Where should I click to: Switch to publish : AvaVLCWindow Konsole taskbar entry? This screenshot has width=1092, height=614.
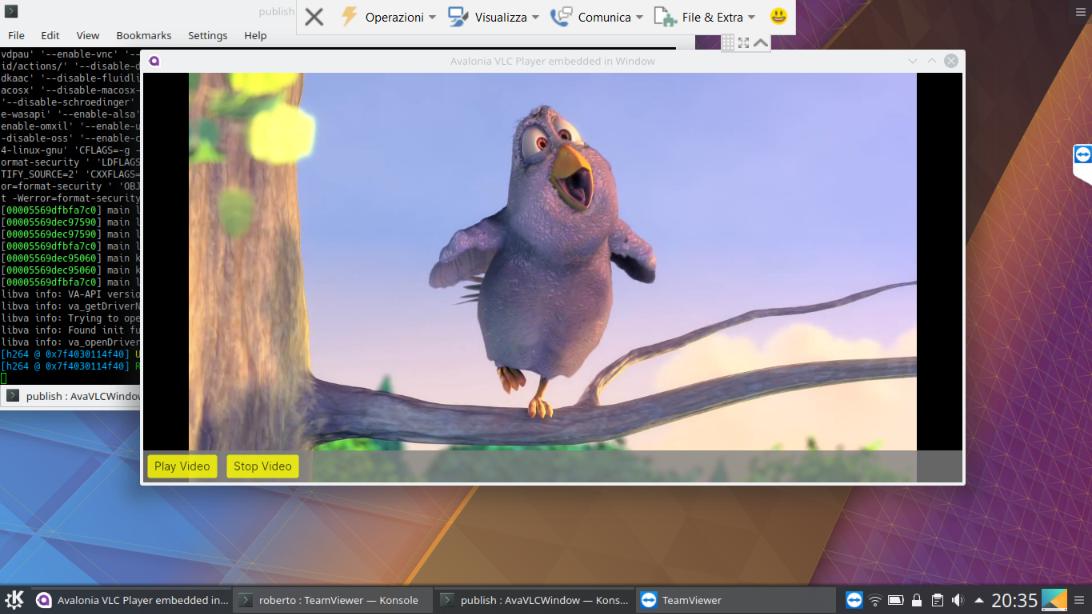[534, 600]
